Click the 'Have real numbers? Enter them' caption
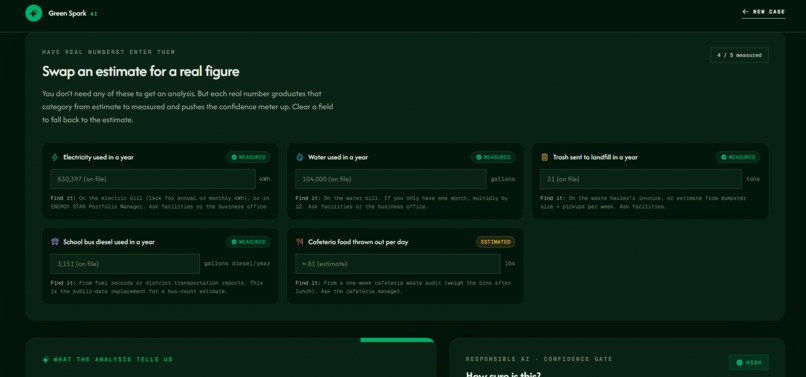The image size is (806, 377). point(108,52)
